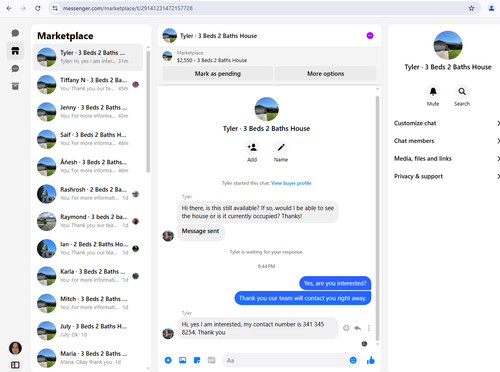Click the Marketplace heading
The width and height of the screenshot is (500, 372).
pyautogui.click(x=65, y=36)
